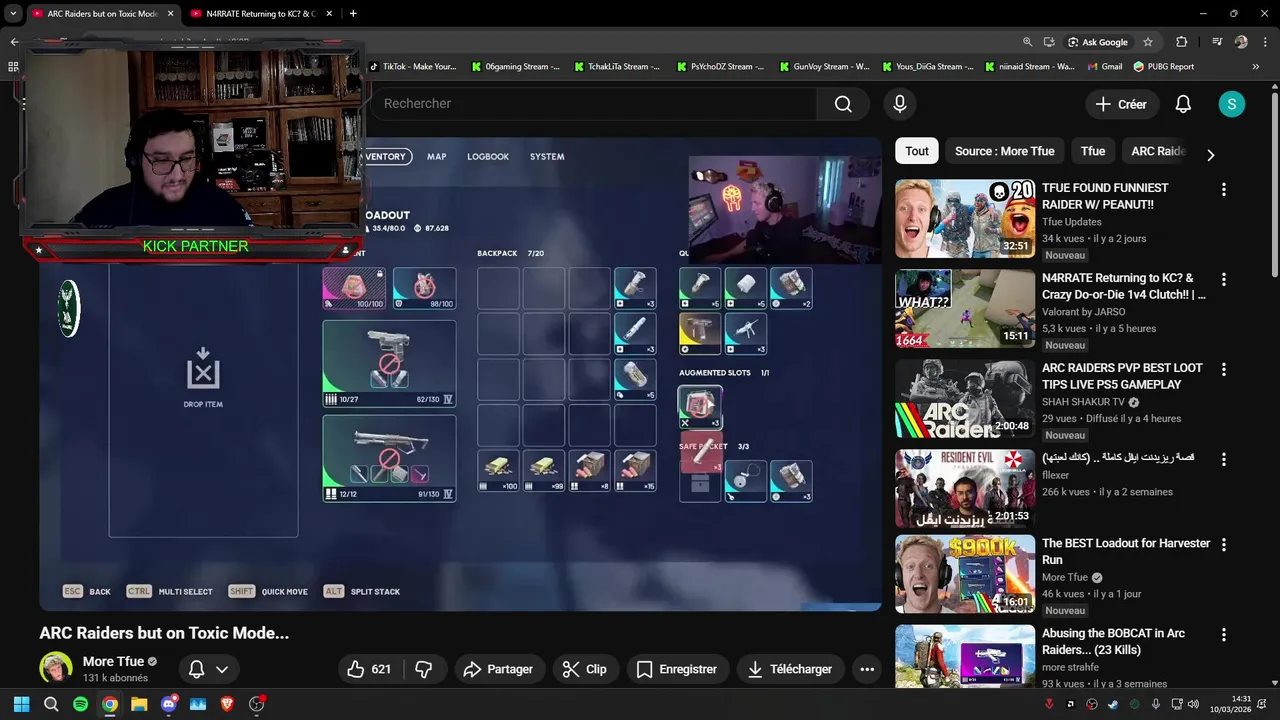Open the More Tfue channel avatar
Viewport: 1280px width, 720px height.
click(56, 669)
